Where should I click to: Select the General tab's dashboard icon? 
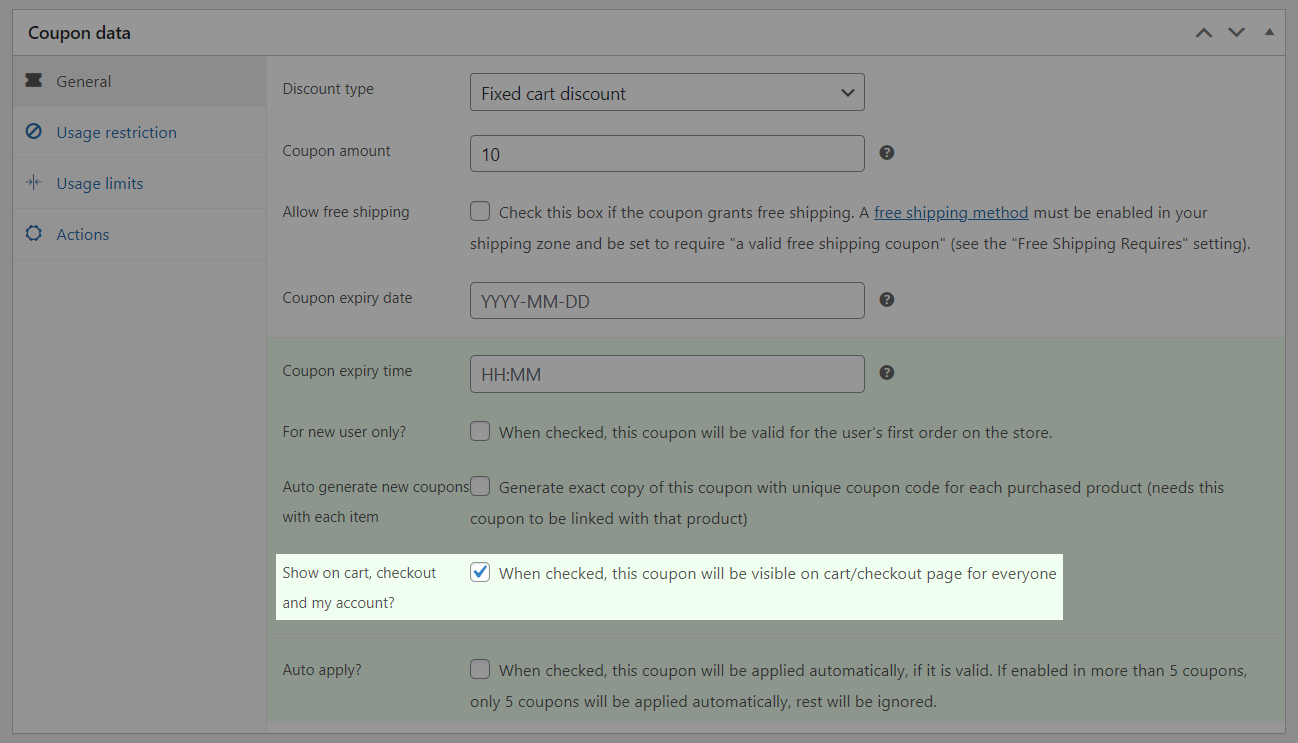point(34,81)
